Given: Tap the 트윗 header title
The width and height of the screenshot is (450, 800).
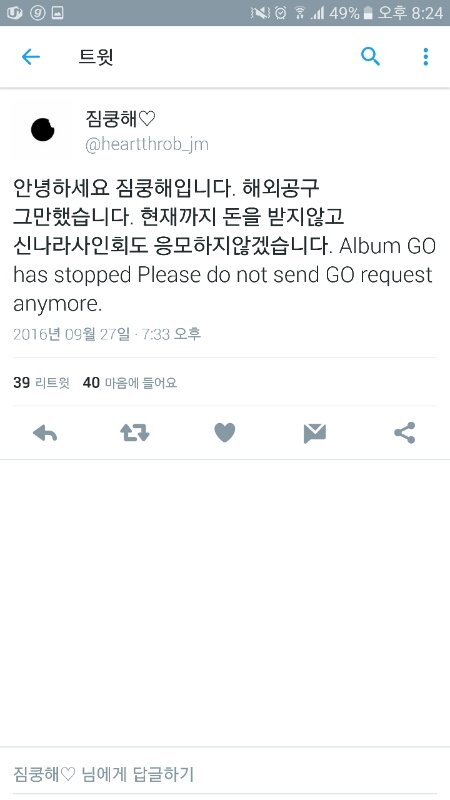Looking at the screenshot, I should coord(95,57).
